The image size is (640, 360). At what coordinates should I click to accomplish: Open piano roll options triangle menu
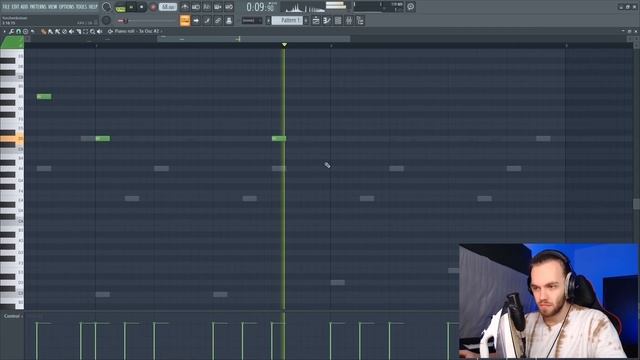4,31
